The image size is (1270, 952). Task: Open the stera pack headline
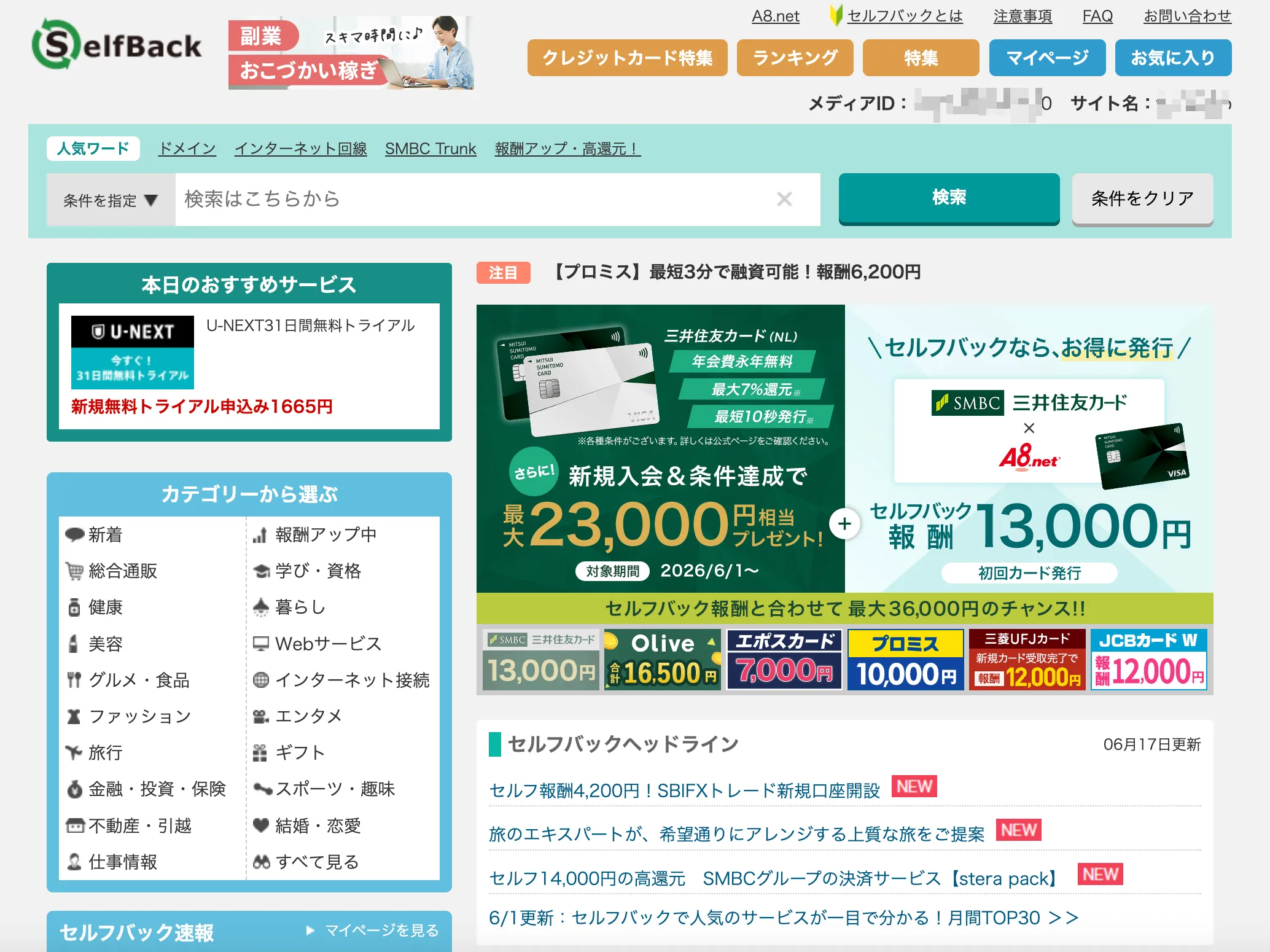pyautogui.click(x=773, y=878)
